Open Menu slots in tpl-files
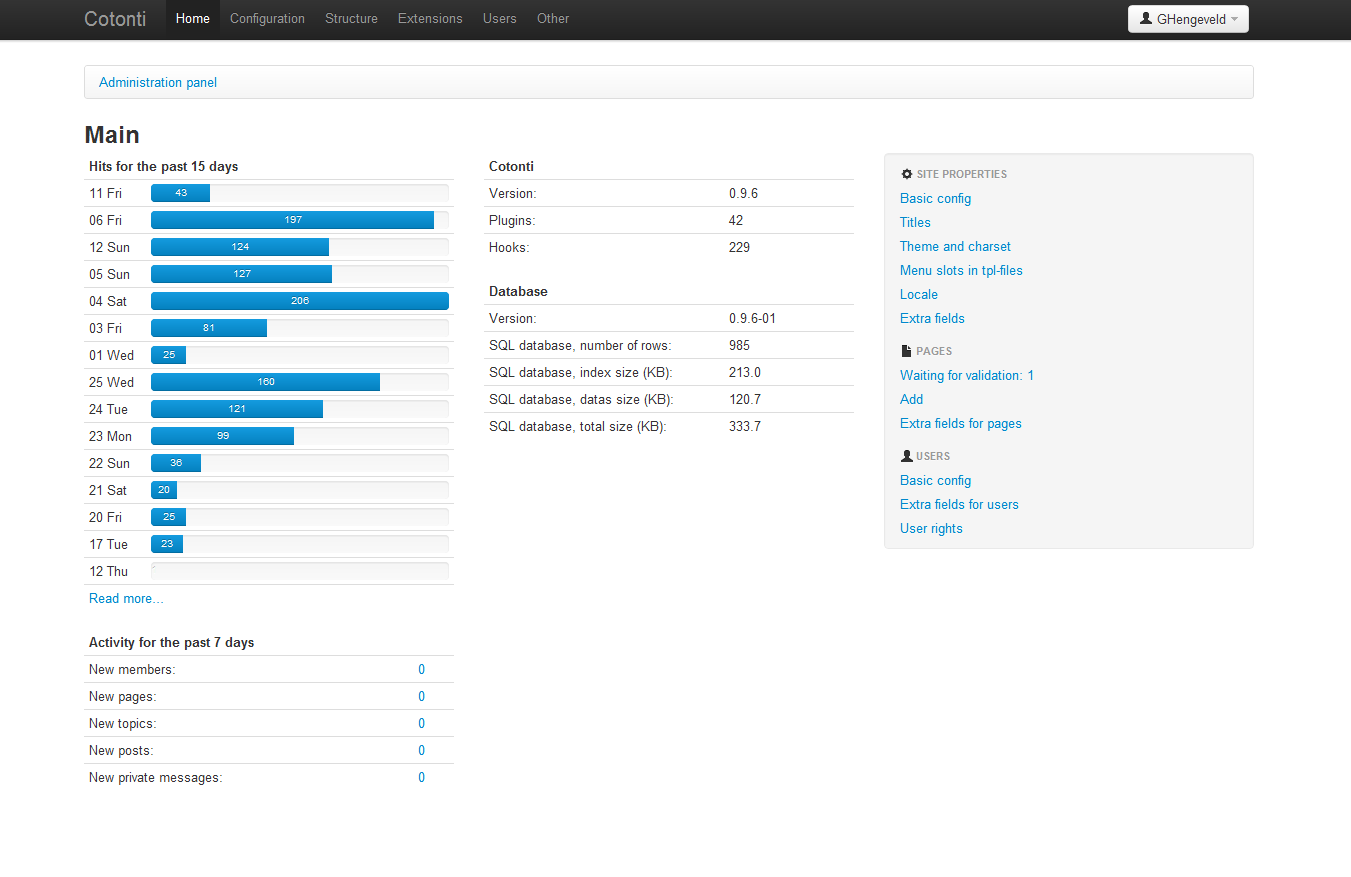 [961, 271]
